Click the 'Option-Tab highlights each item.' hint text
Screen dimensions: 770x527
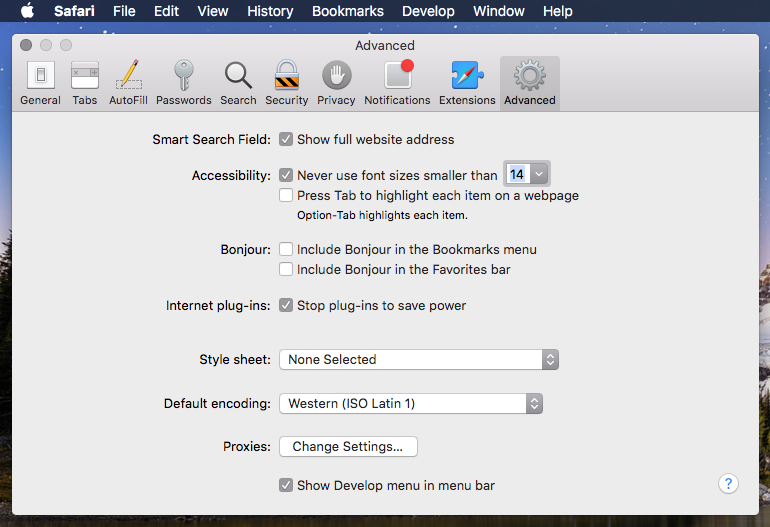click(x=382, y=215)
